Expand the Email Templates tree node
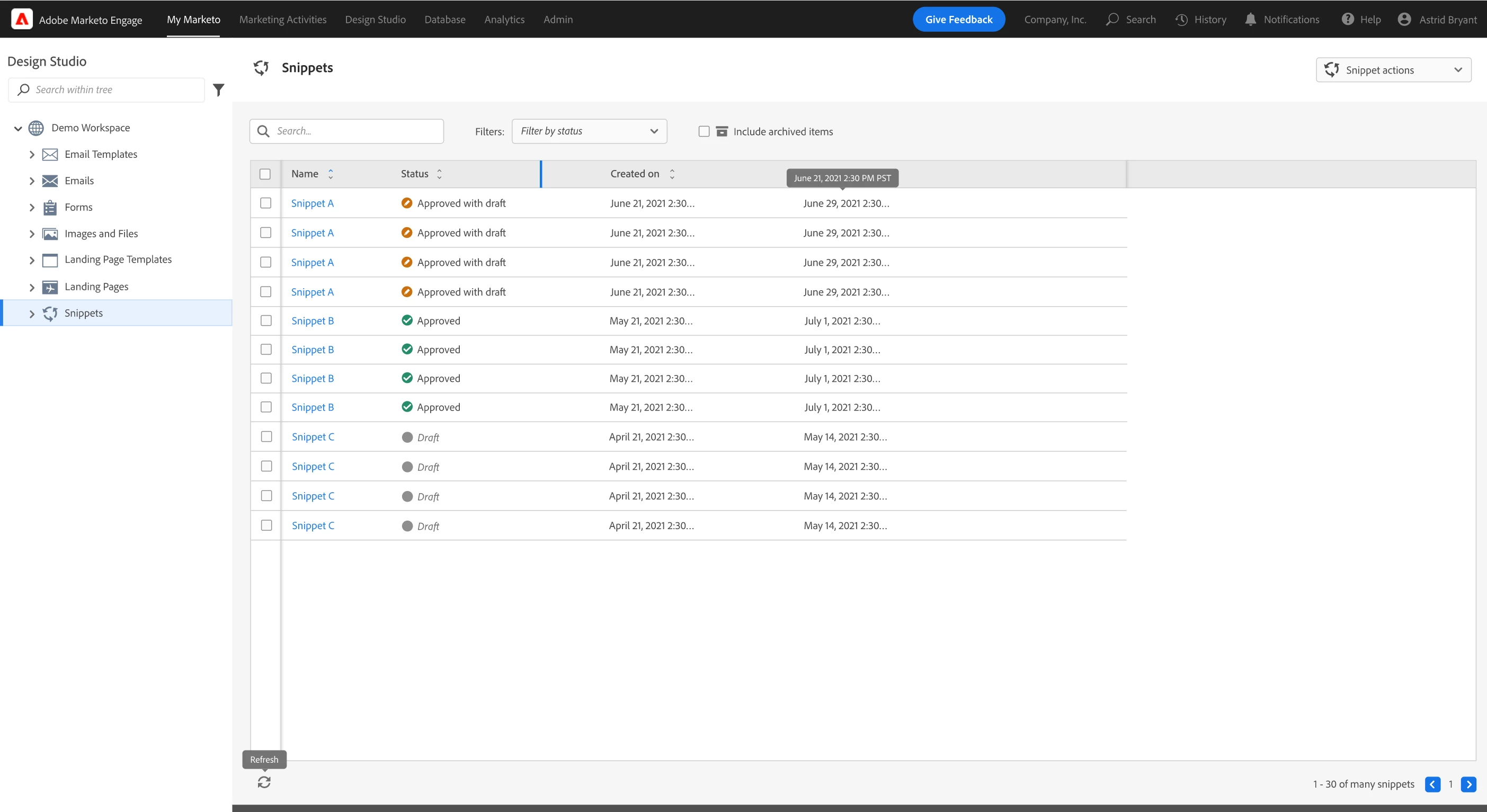1487x812 pixels. click(x=32, y=155)
